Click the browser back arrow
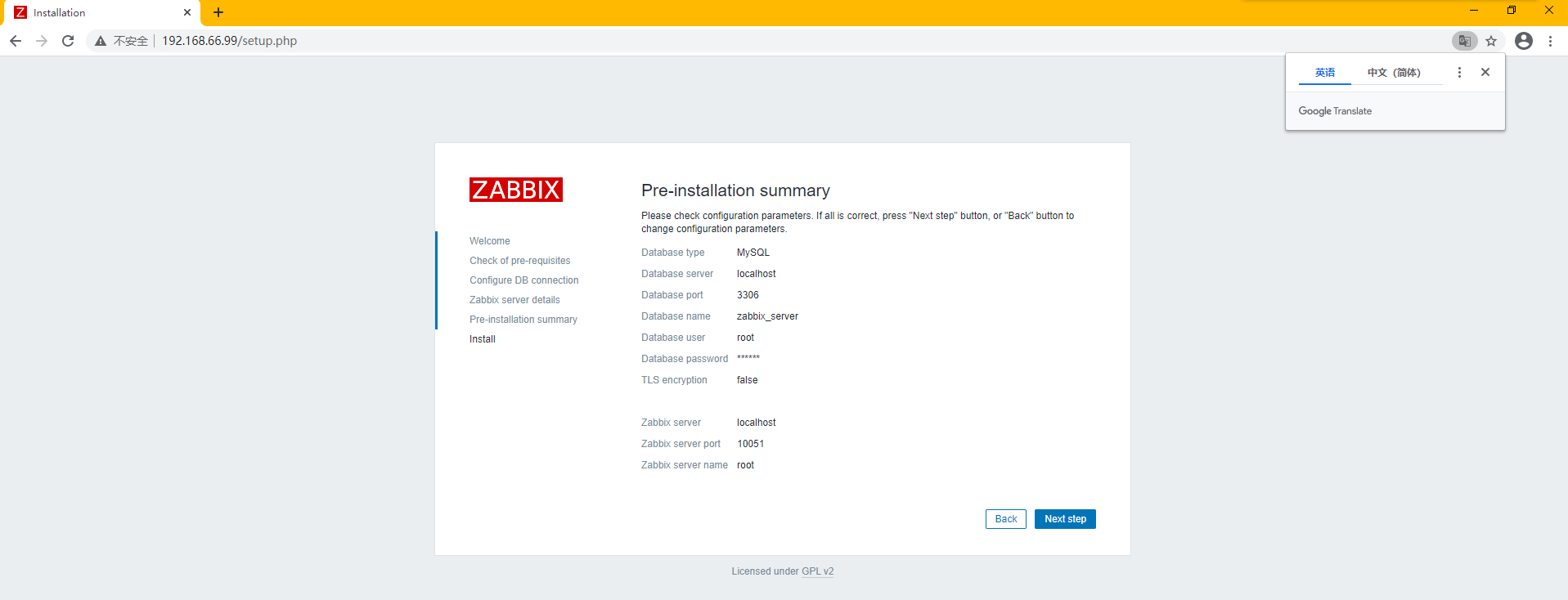This screenshot has height=600, width=1568. 16,41
